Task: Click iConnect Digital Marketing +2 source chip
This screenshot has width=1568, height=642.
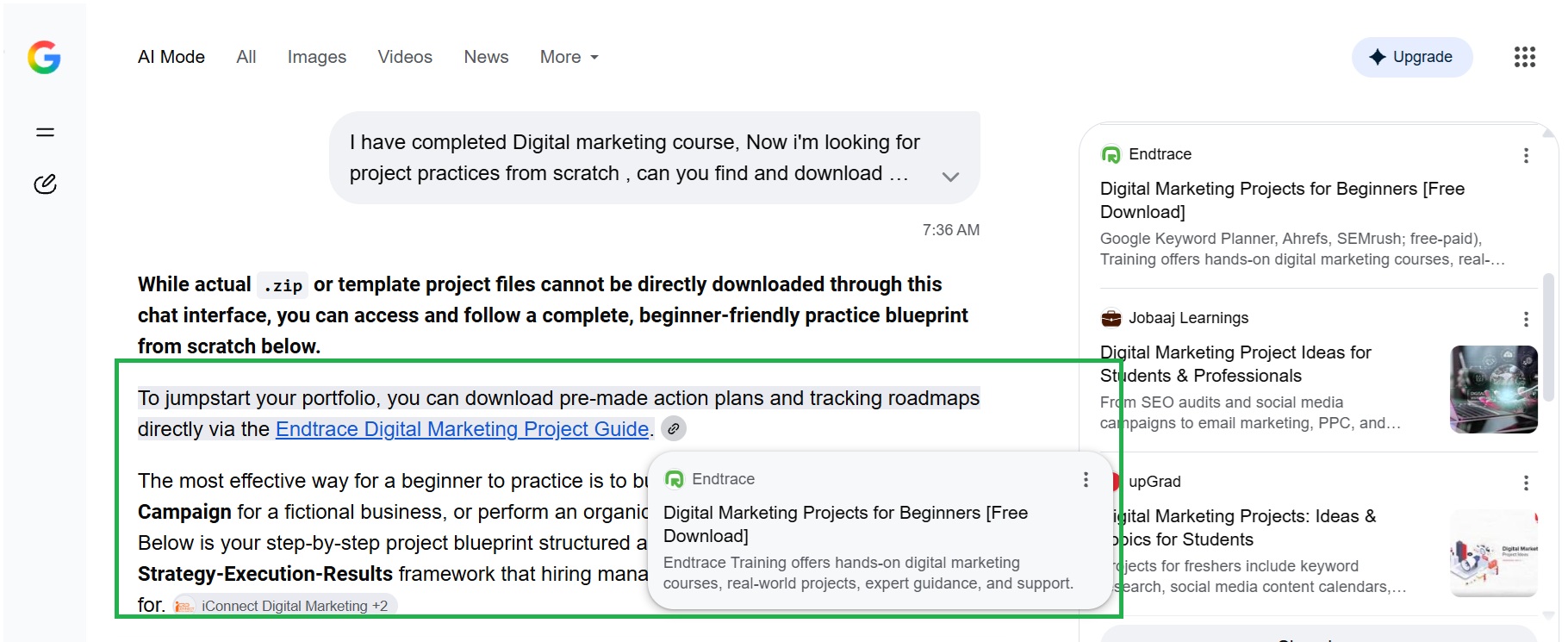Action: [284, 606]
